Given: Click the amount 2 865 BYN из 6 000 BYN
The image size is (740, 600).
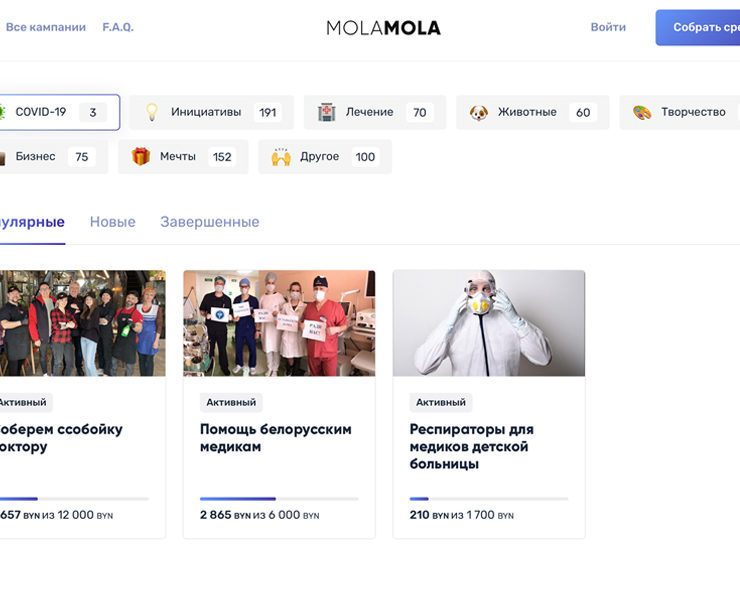Looking at the screenshot, I should click(x=260, y=515).
